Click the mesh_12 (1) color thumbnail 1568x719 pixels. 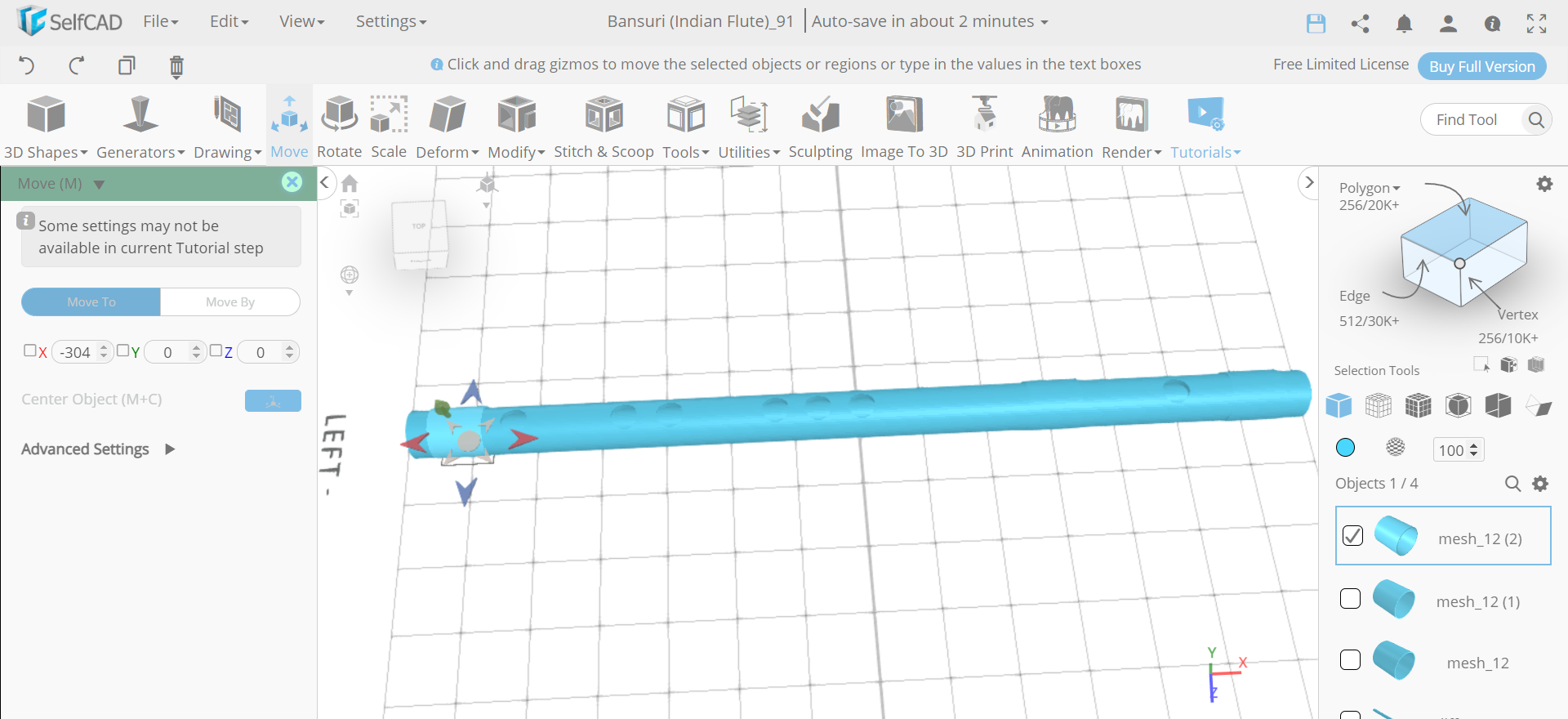[x=1393, y=599]
